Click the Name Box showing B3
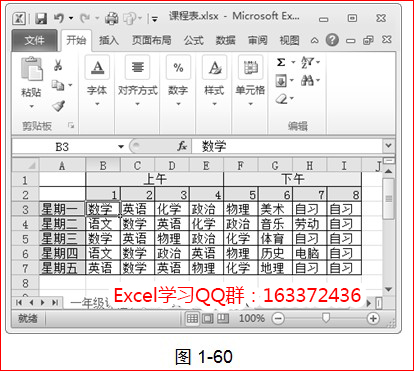The height and width of the screenshot is (371, 414). [x=63, y=146]
